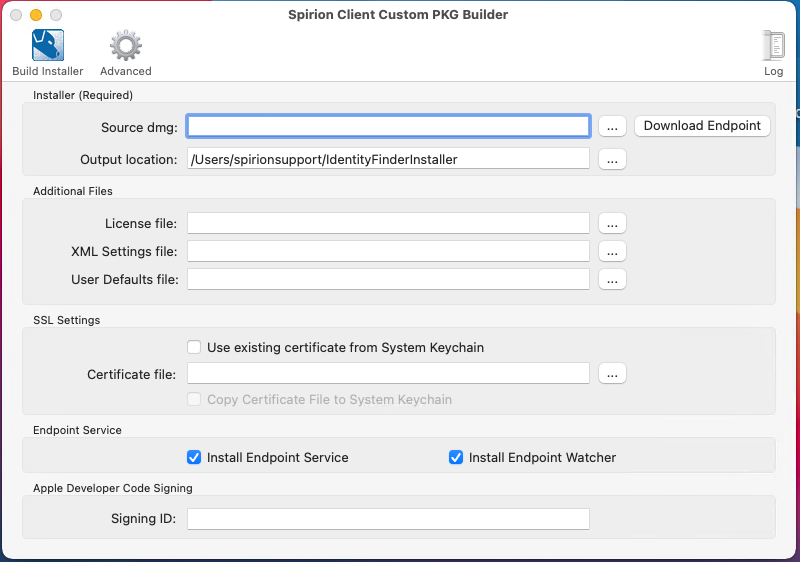Open the Log document icon
This screenshot has width=800, height=562.
click(x=773, y=47)
